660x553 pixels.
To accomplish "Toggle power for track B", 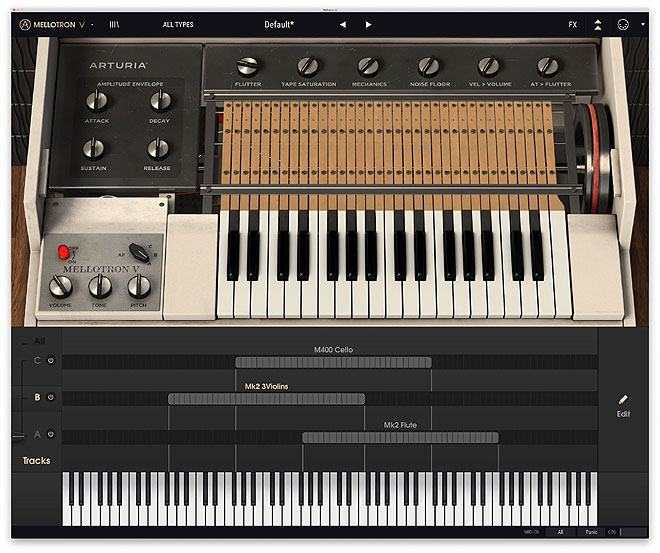I will point(50,397).
